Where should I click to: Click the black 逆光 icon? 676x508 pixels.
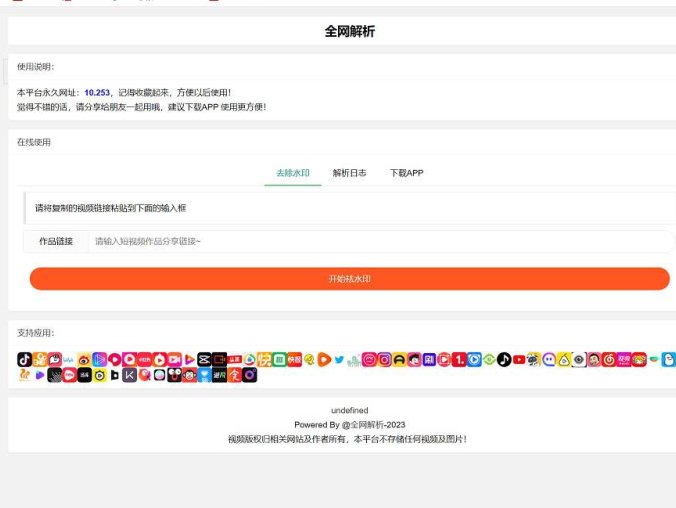(x=219, y=375)
